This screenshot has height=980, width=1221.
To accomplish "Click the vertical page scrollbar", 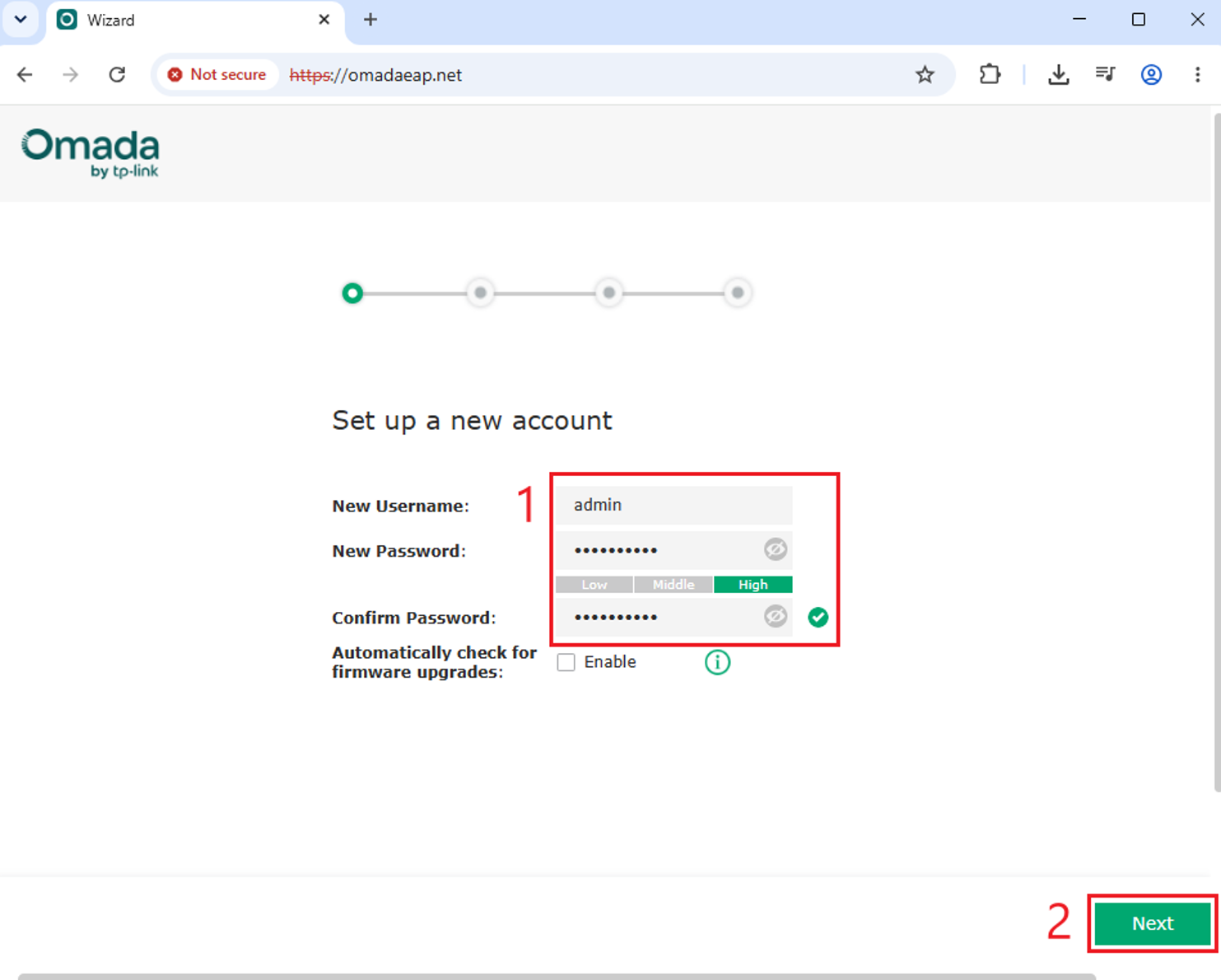I will (x=1217, y=451).
